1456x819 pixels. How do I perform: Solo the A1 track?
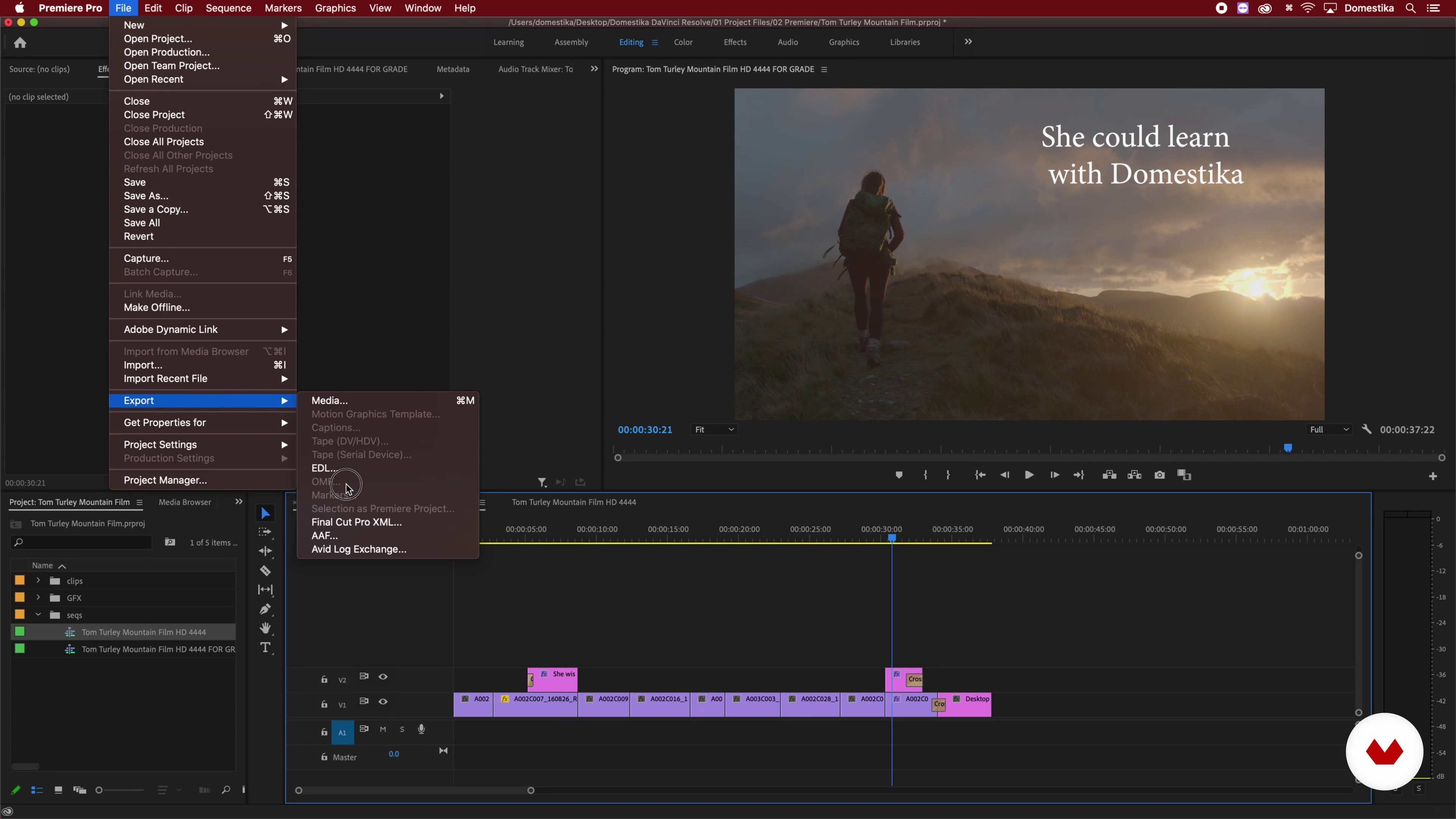(x=402, y=730)
